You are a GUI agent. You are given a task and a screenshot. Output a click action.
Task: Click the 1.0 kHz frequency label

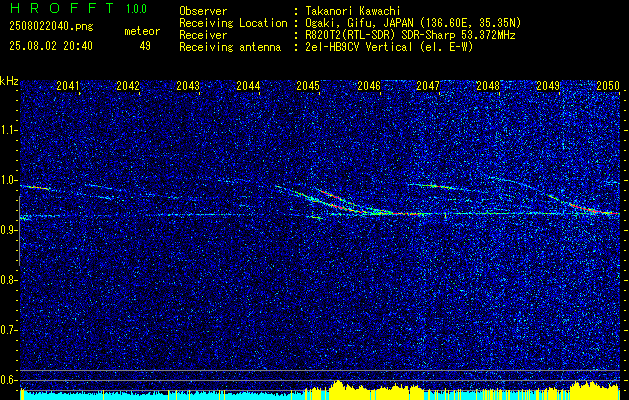coord(9,180)
